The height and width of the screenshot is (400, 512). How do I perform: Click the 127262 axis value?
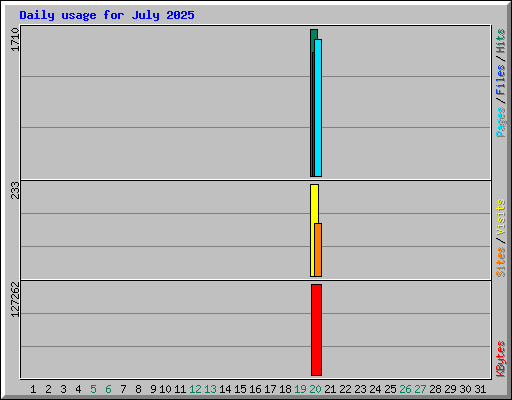(15, 299)
